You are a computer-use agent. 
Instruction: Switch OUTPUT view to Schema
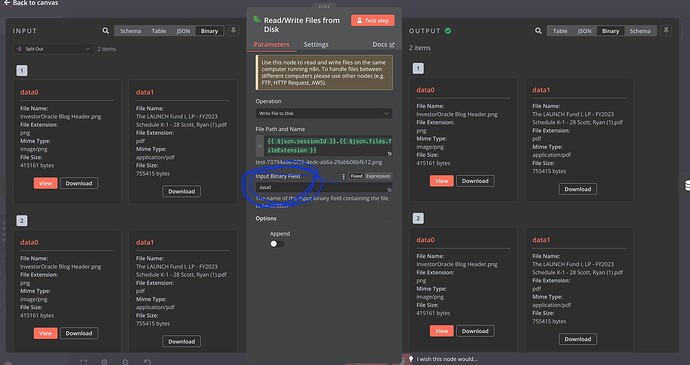click(x=640, y=31)
